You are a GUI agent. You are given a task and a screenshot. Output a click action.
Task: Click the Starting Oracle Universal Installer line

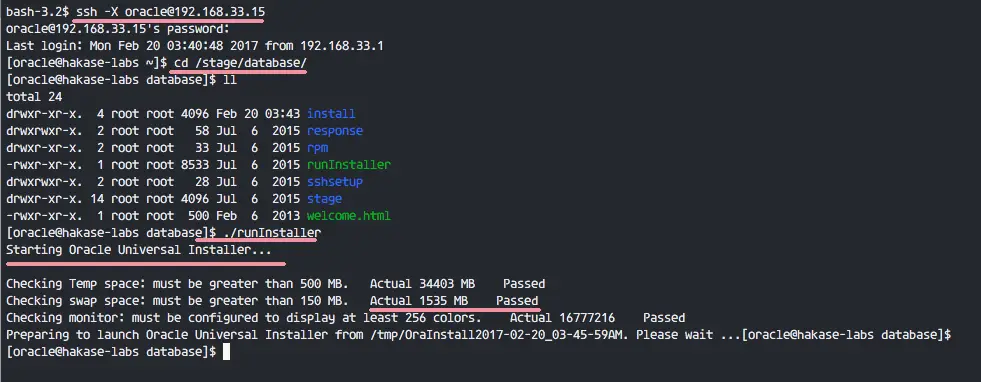click(x=139, y=250)
